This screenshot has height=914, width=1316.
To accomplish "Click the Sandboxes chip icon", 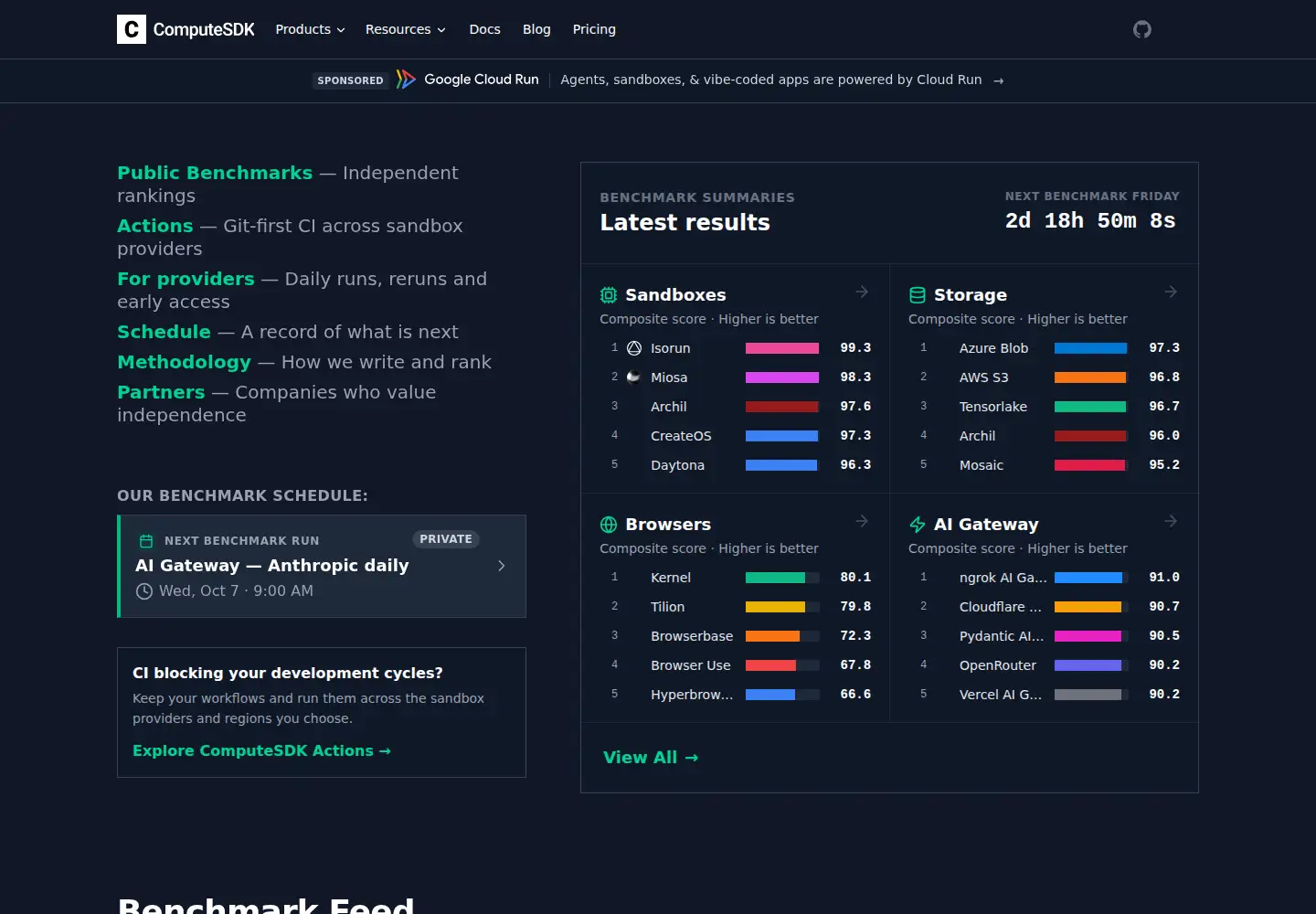I will pos(609,295).
